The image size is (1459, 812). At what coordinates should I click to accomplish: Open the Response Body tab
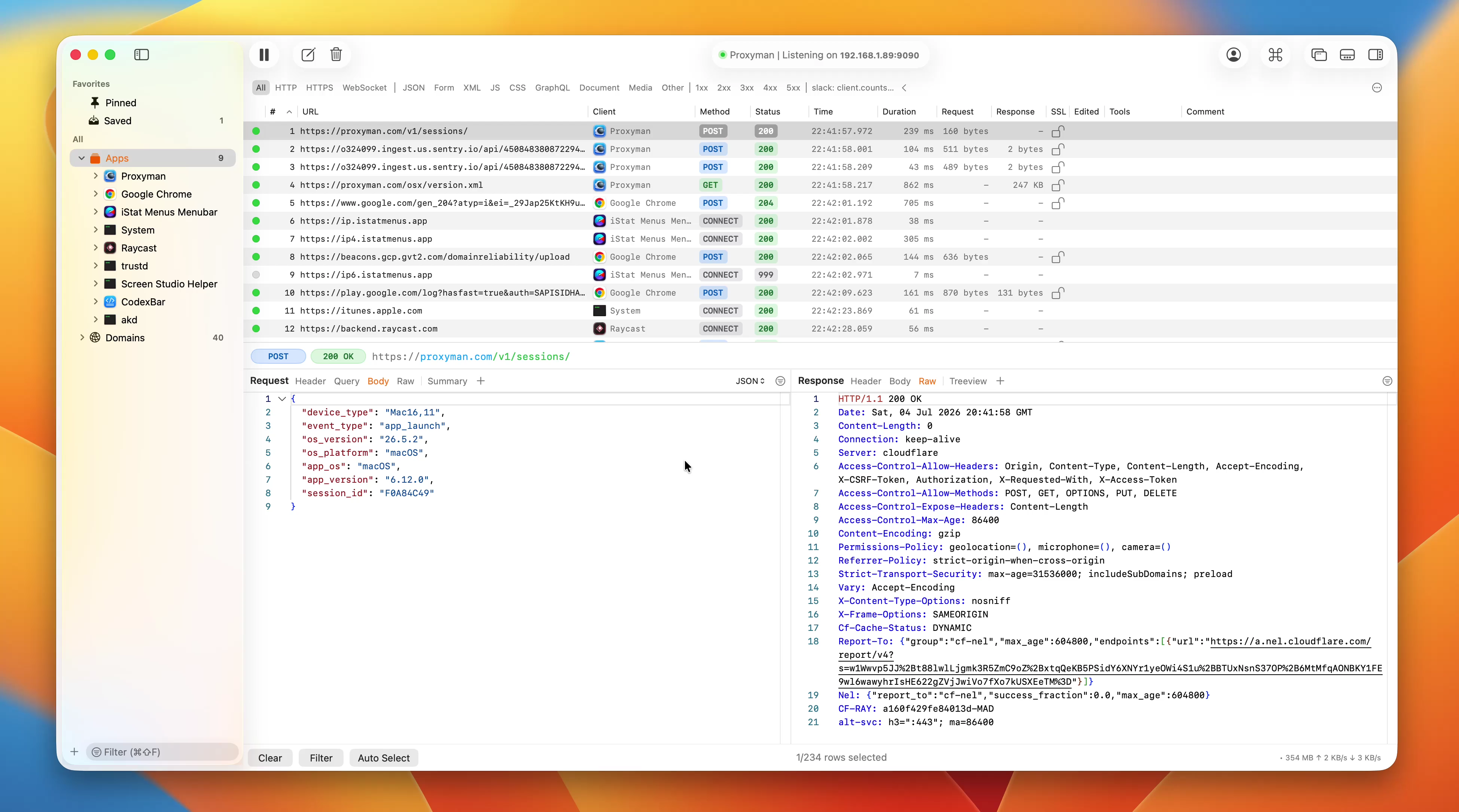pyautogui.click(x=899, y=381)
